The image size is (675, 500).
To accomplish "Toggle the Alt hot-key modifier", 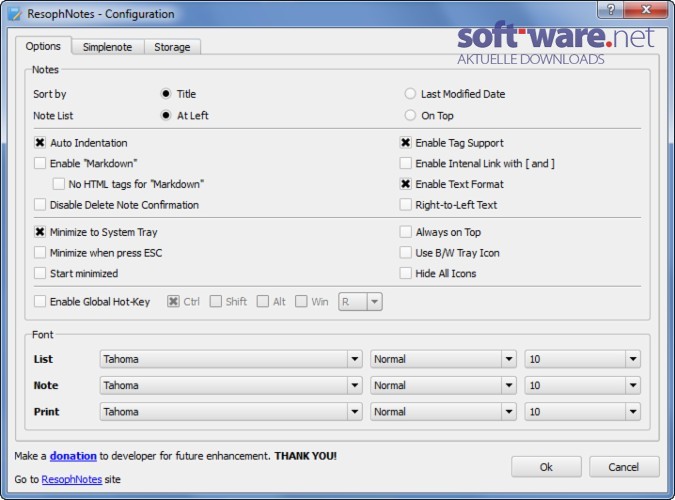I will 263,301.
